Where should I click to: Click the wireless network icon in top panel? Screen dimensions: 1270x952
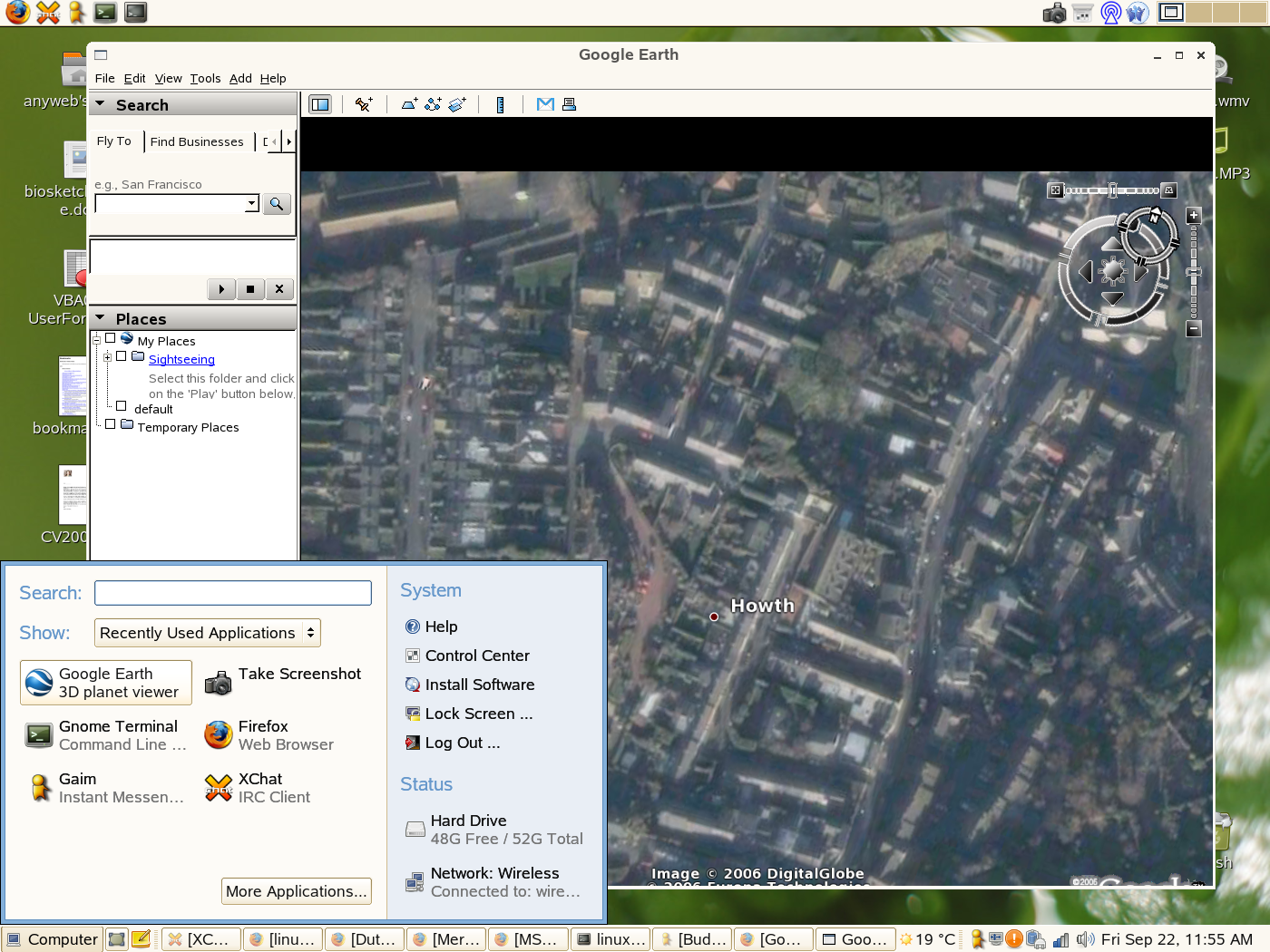[1110, 13]
